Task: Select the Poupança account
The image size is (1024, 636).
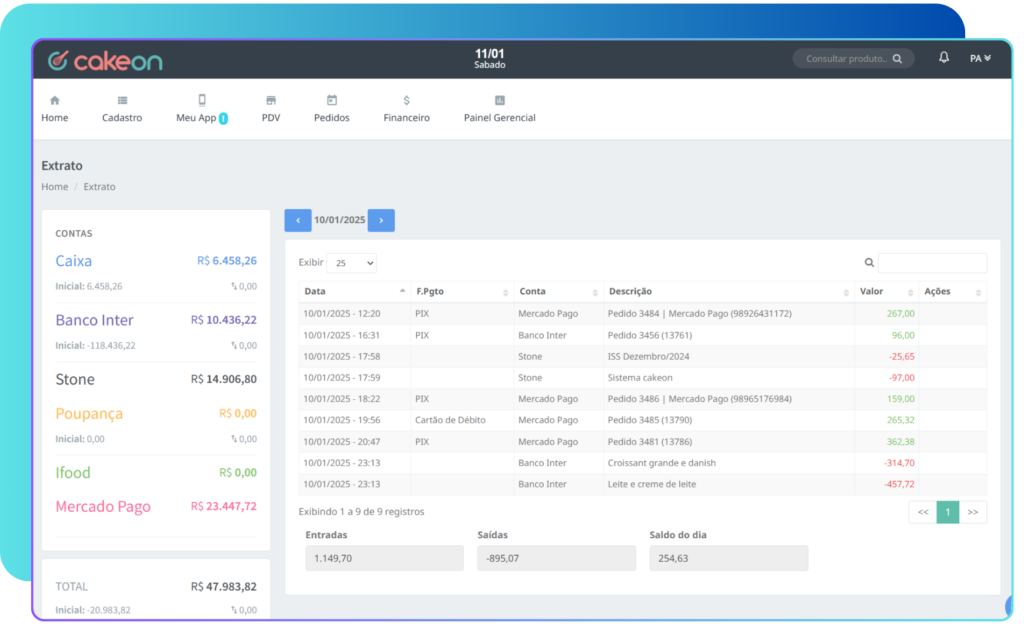Action: pos(89,413)
